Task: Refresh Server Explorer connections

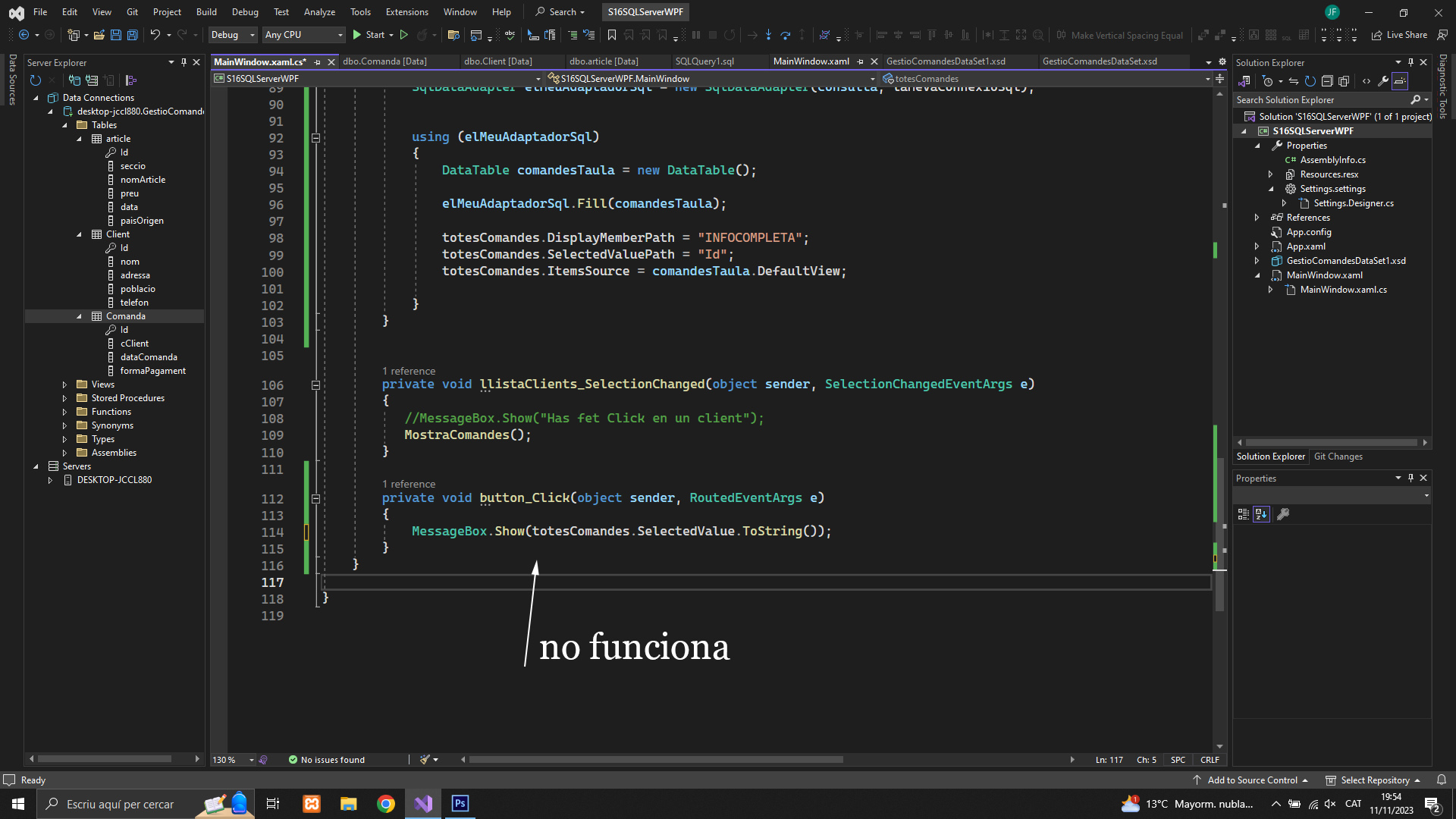Action: pos(35,80)
